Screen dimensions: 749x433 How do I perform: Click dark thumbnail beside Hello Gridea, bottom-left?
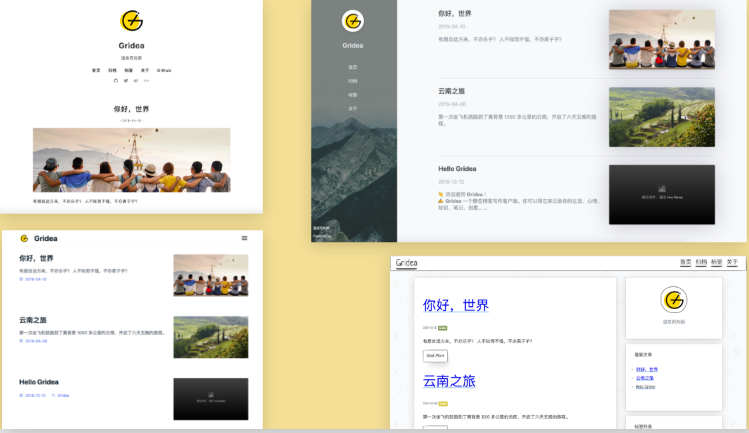pyautogui.click(x=211, y=399)
